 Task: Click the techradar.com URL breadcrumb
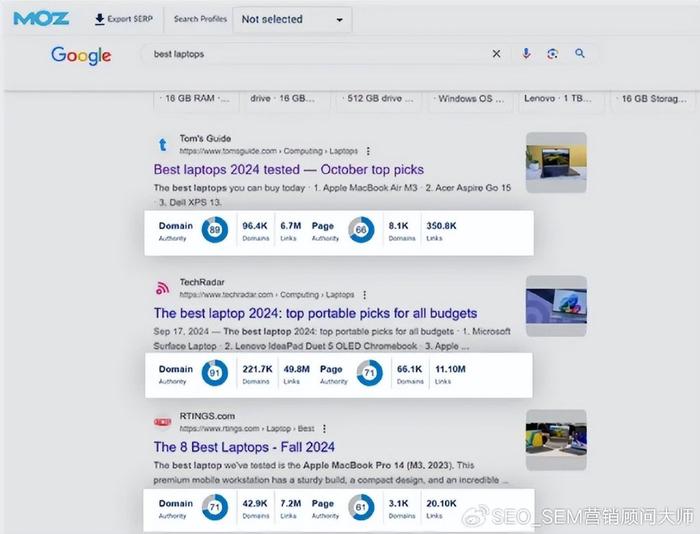(267, 295)
